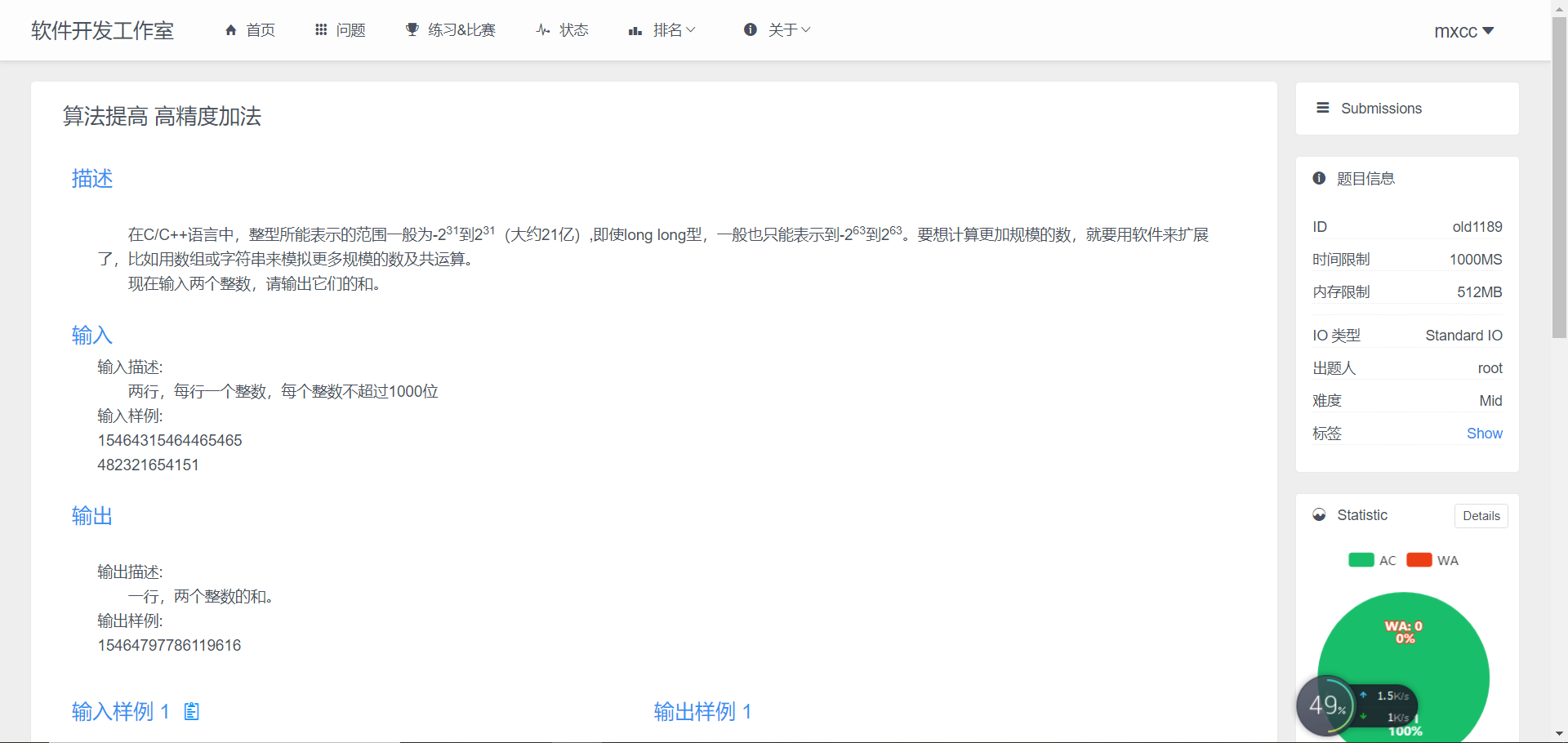Expand the 关于 menu chevron
This screenshot has width=1568, height=743.
[805, 30]
